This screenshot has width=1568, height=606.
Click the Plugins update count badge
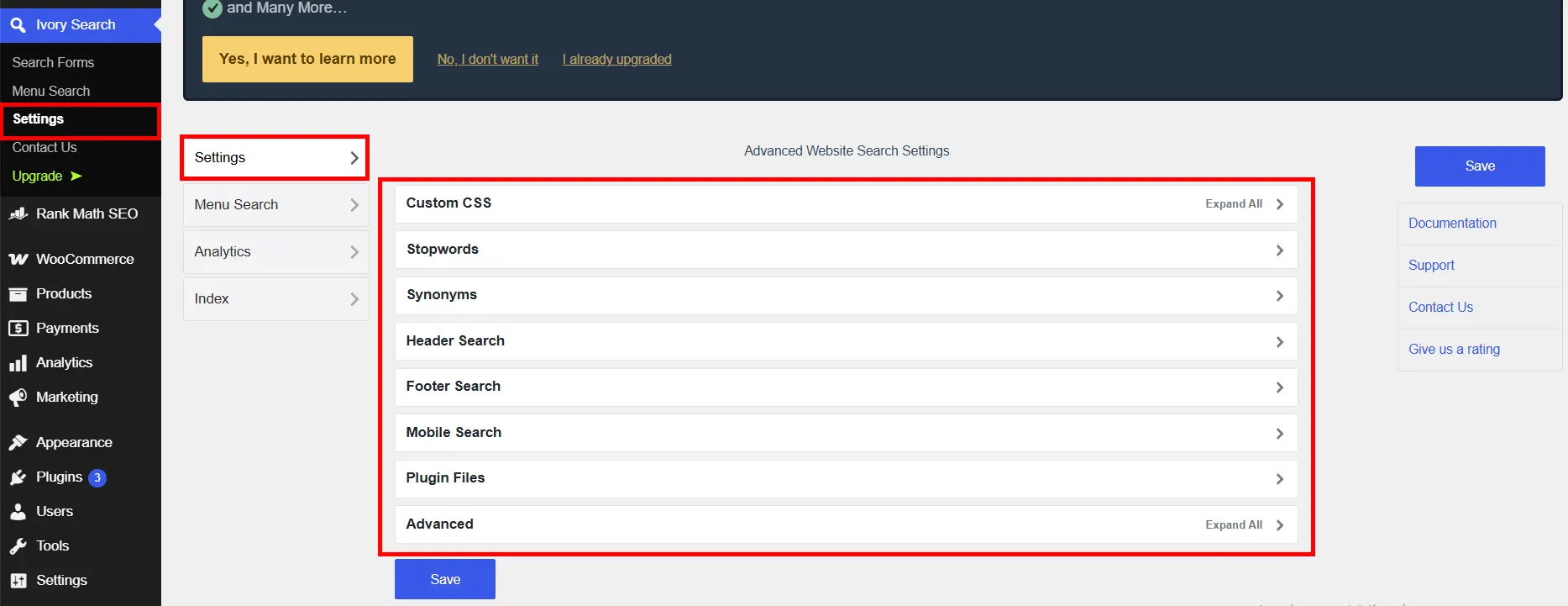pos(97,477)
